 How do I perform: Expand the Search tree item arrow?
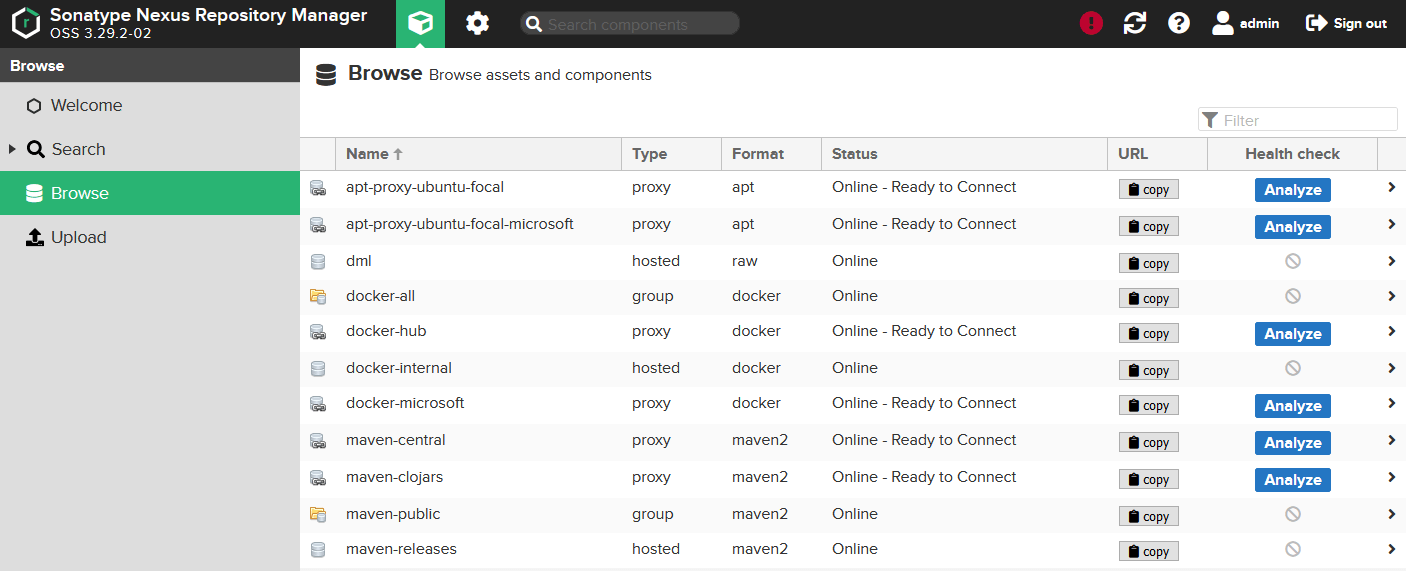point(12,149)
